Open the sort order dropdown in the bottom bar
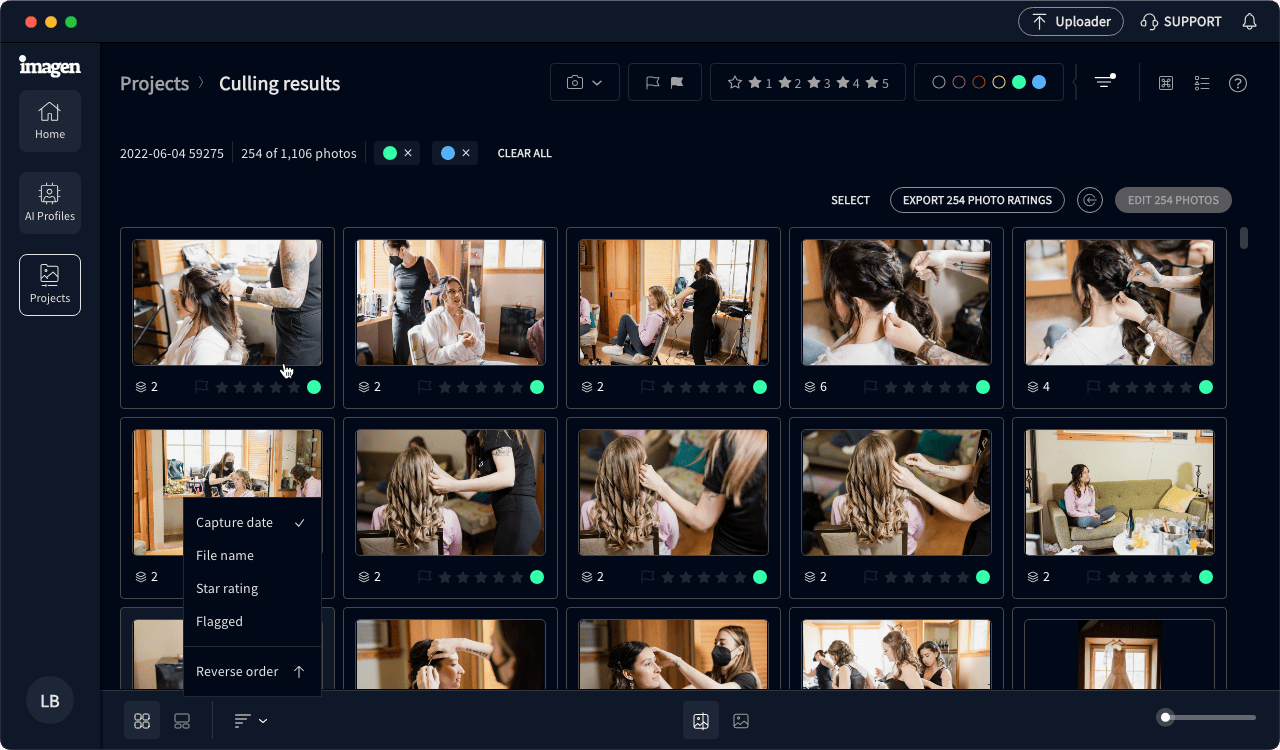This screenshot has height=750, width=1280. (x=250, y=720)
